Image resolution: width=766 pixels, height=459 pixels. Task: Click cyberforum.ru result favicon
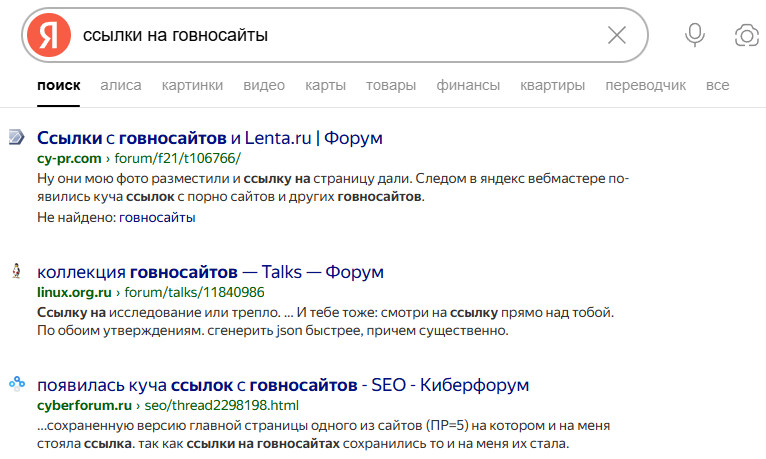(16, 384)
